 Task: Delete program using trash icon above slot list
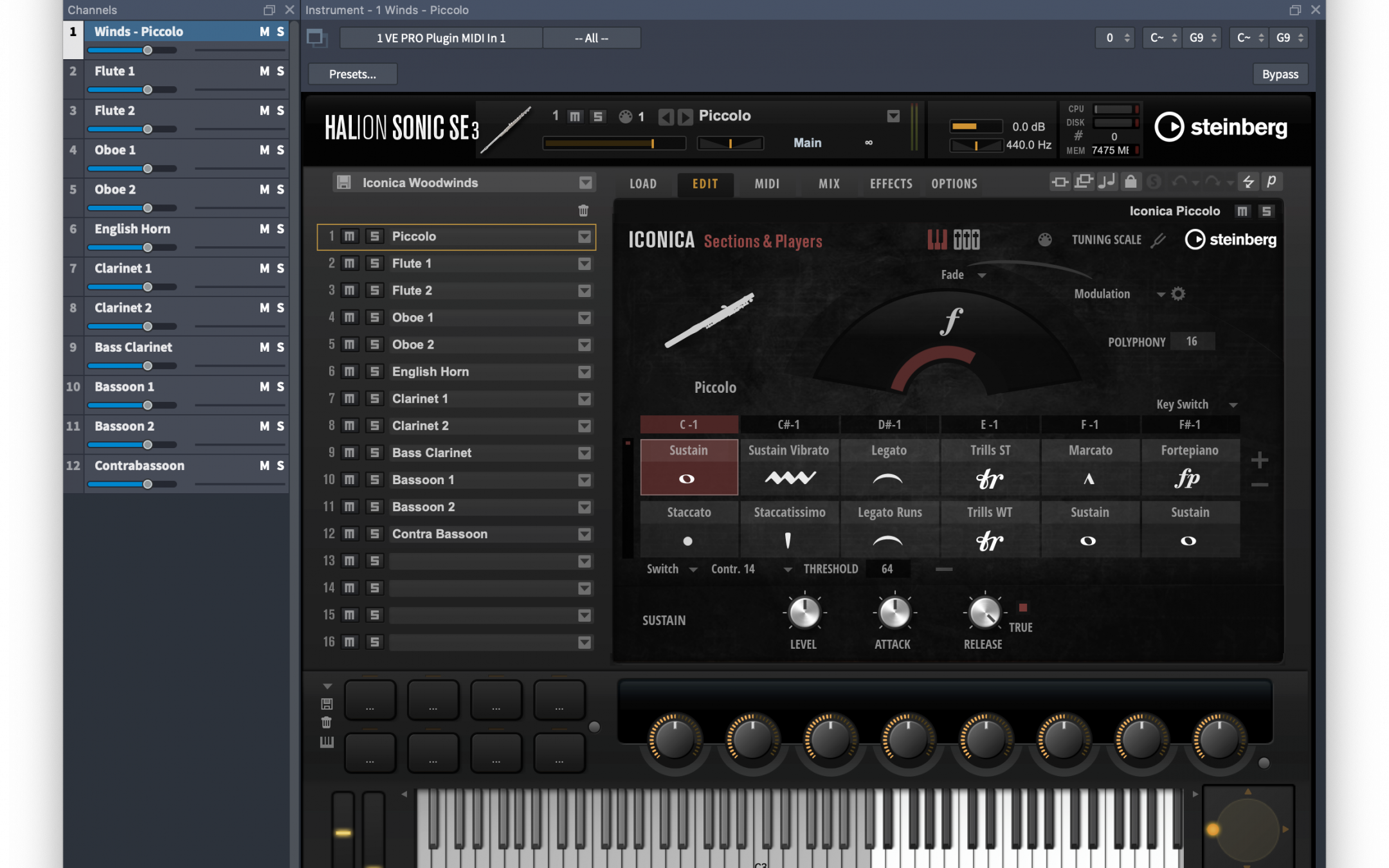tap(583, 210)
